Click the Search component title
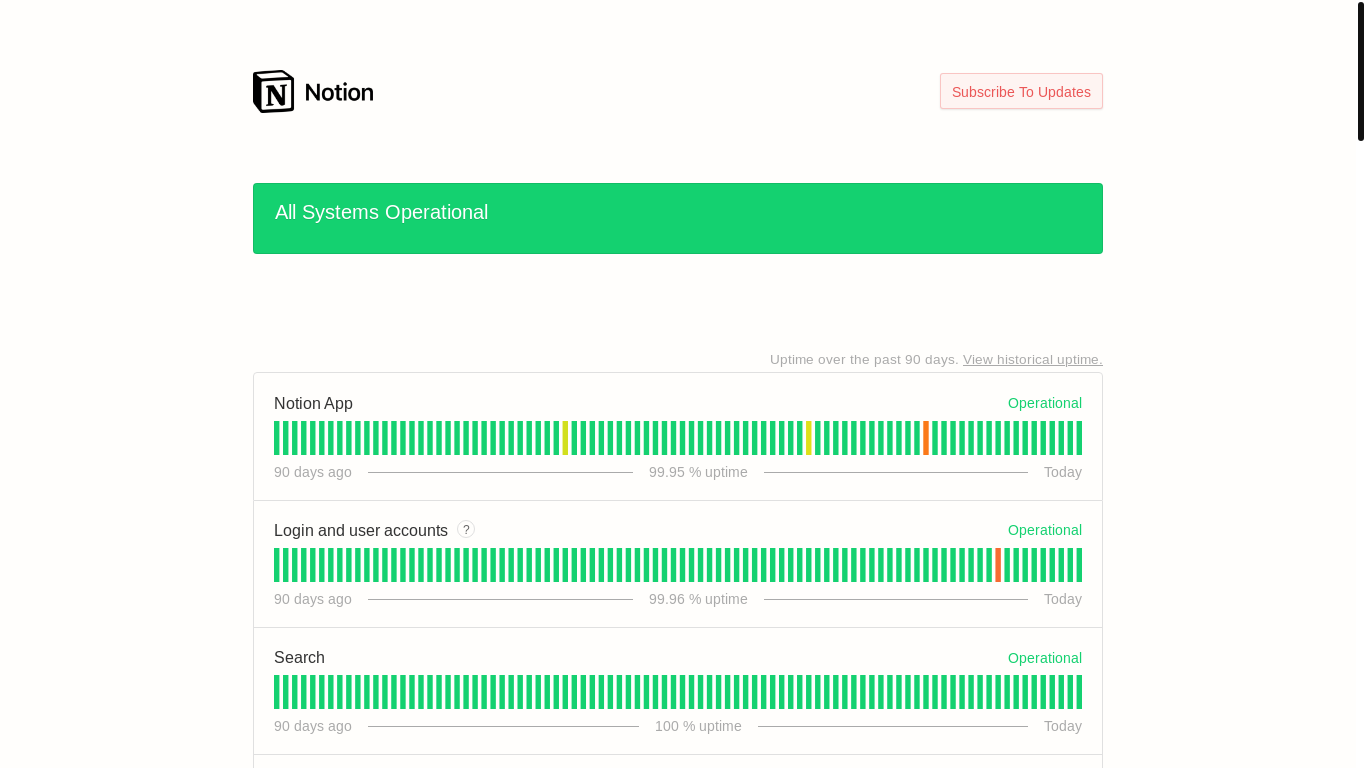This screenshot has width=1366, height=768. click(299, 657)
